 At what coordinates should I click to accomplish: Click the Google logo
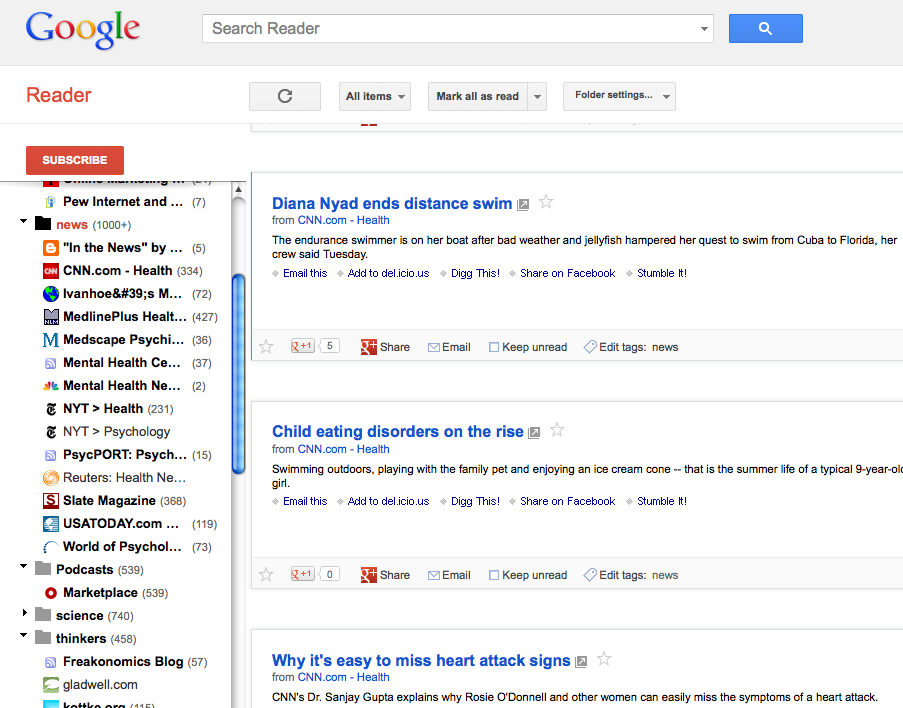82,29
